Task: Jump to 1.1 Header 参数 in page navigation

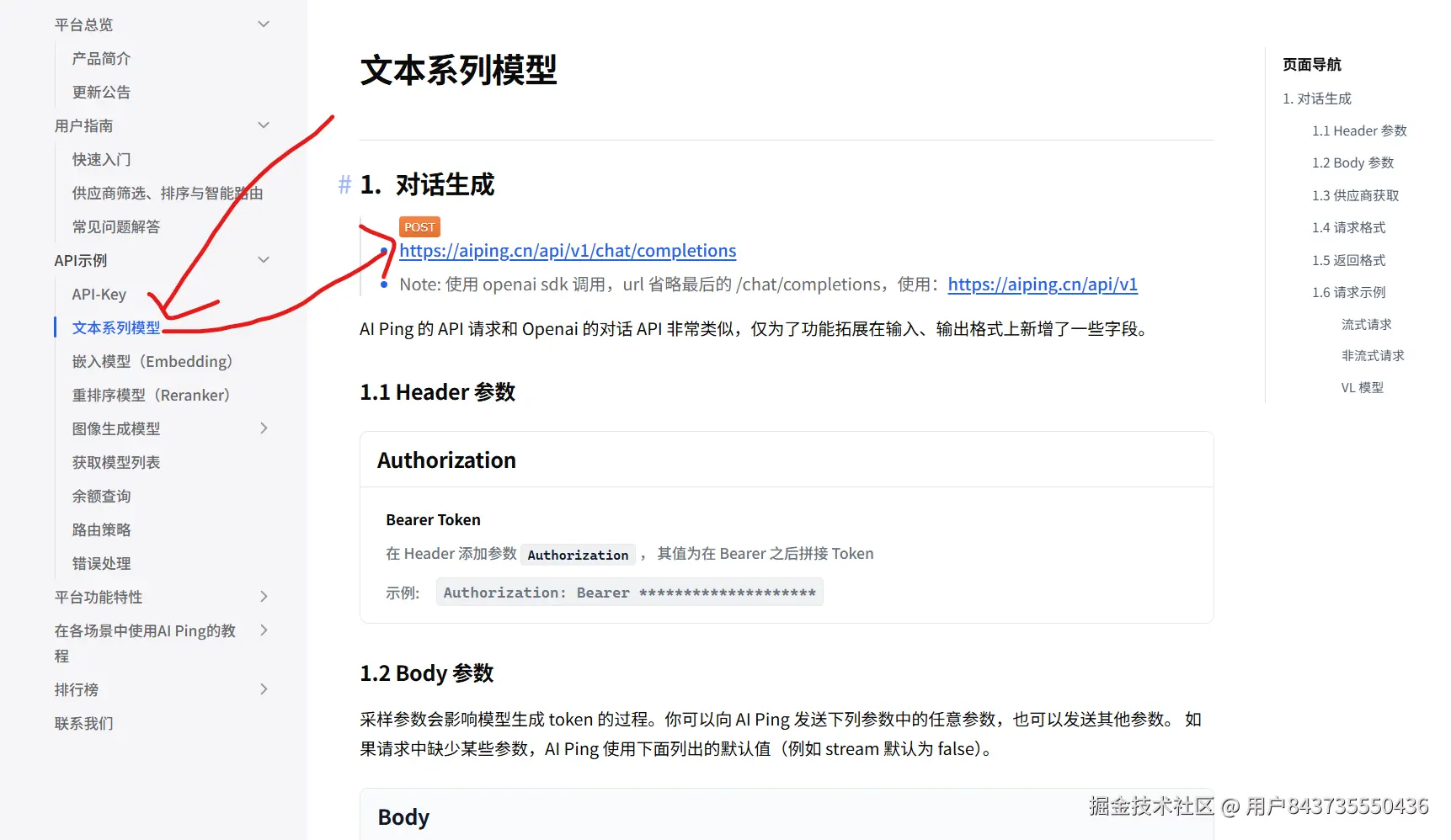Action: [1359, 130]
